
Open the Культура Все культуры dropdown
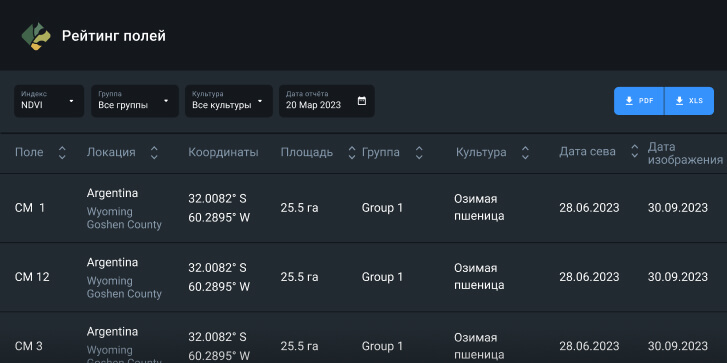(x=229, y=101)
